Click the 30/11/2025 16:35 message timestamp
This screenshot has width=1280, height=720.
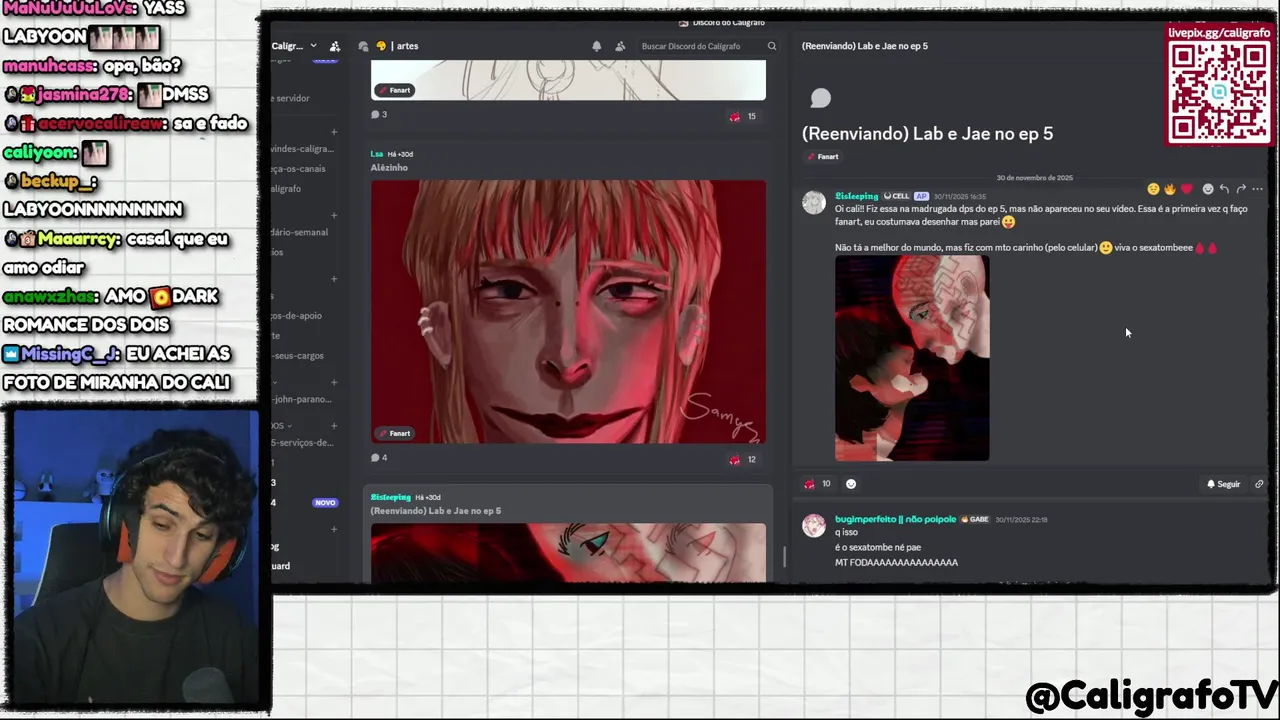pos(960,196)
